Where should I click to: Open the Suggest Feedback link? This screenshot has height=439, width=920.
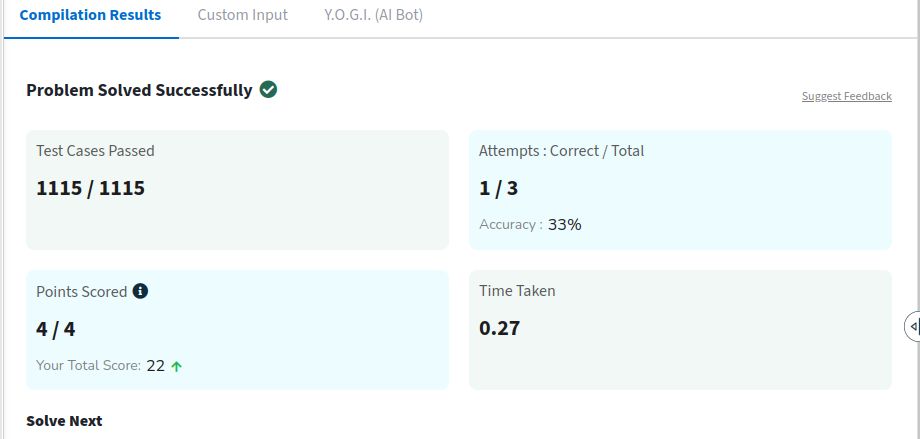click(x=847, y=96)
